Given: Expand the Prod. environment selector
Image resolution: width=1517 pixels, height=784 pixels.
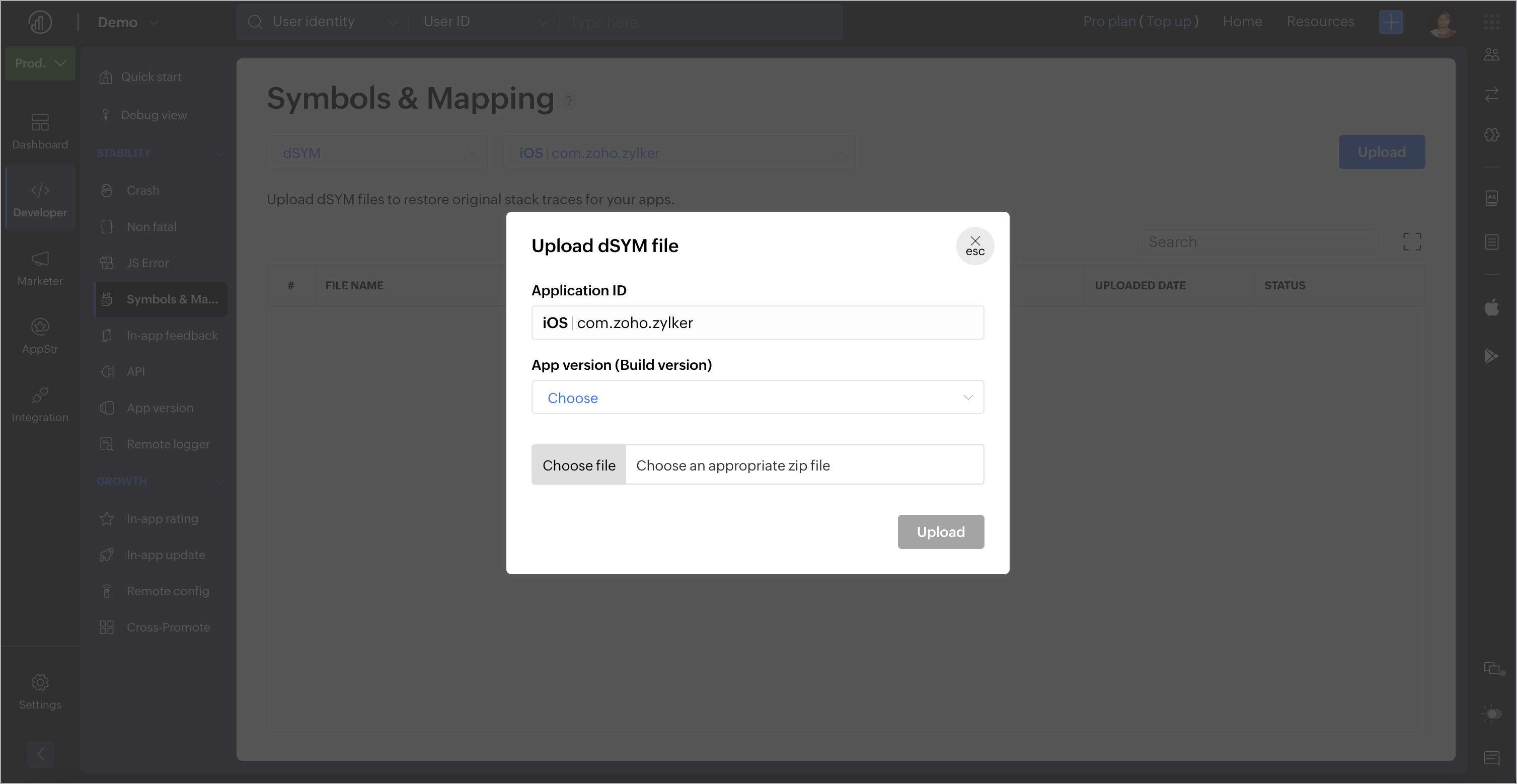Looking at the screenshot, I should [x=40, y=63].
